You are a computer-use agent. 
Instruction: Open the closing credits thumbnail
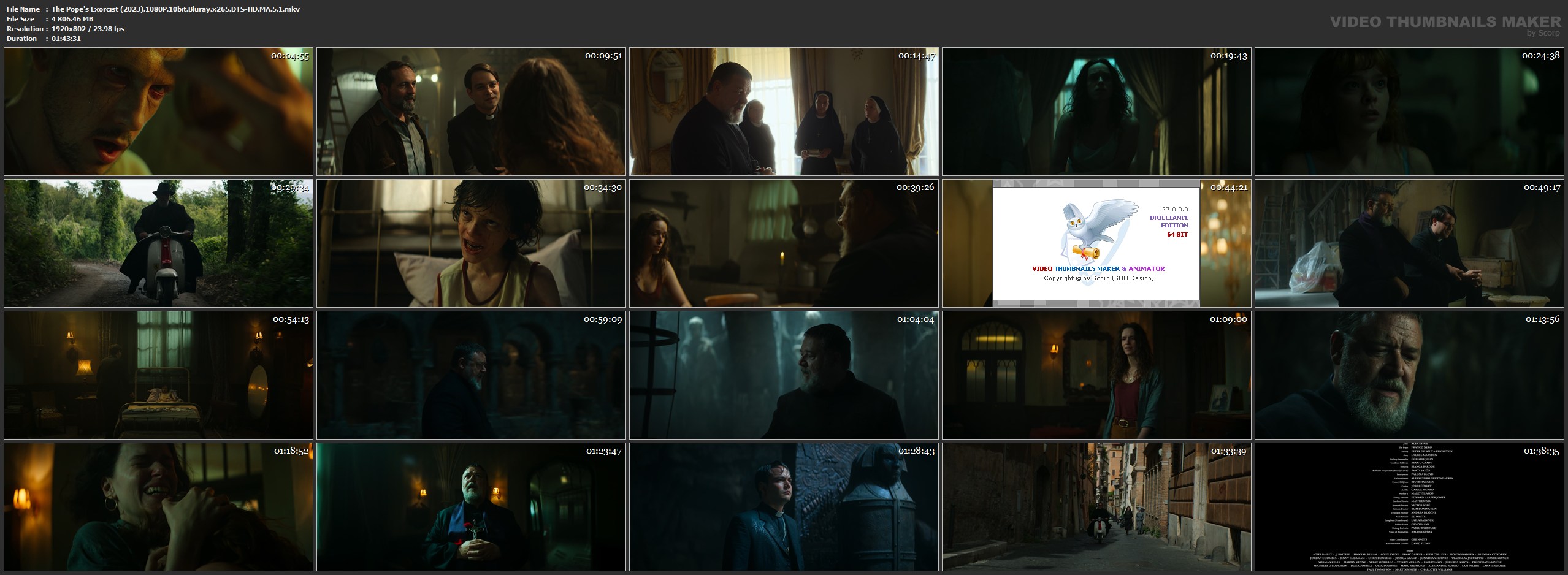[x=1409, y=507]
